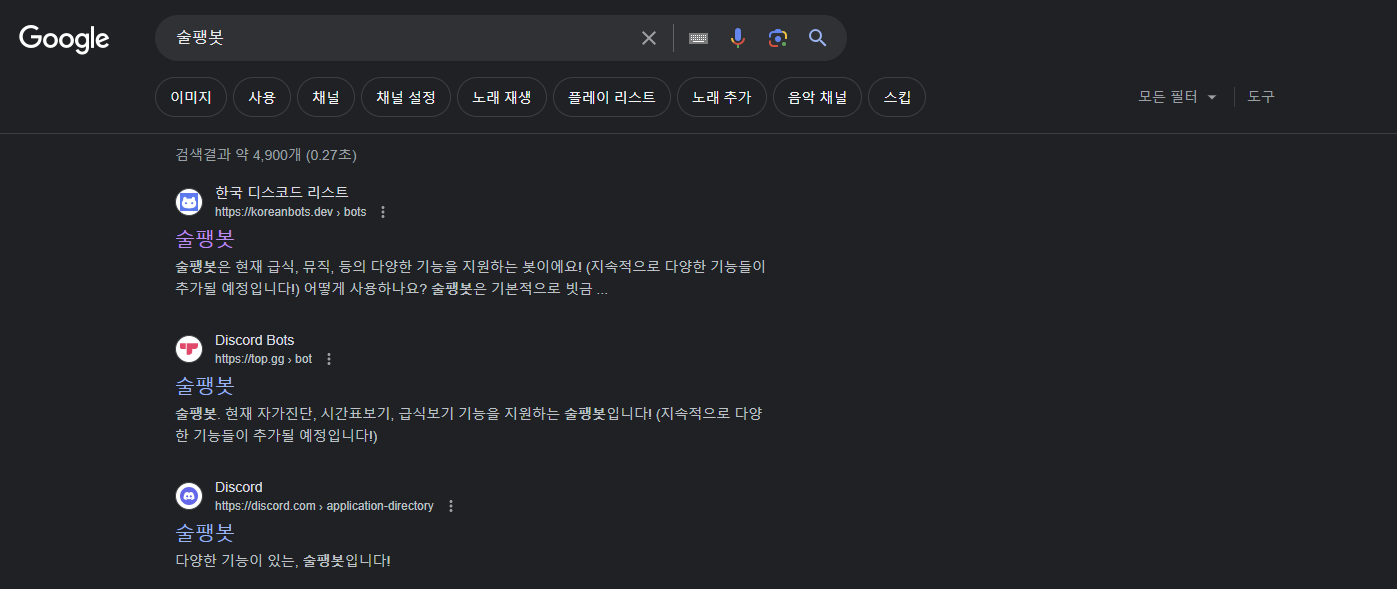Click the Discord site name above application-directory
1397x589 pixels.
click(239, 487)
